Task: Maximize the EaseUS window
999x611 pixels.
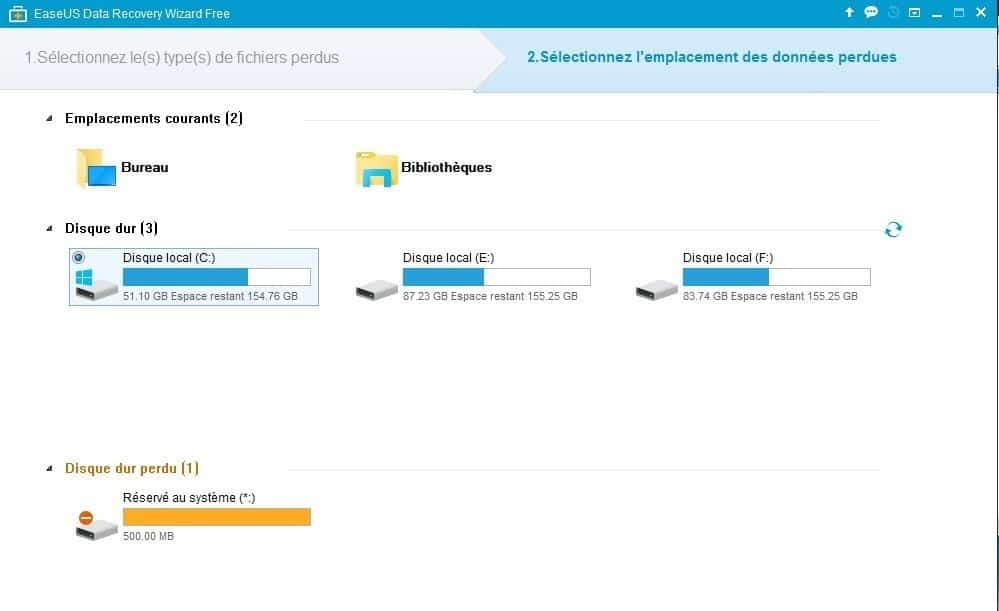Action: (959, 13)
